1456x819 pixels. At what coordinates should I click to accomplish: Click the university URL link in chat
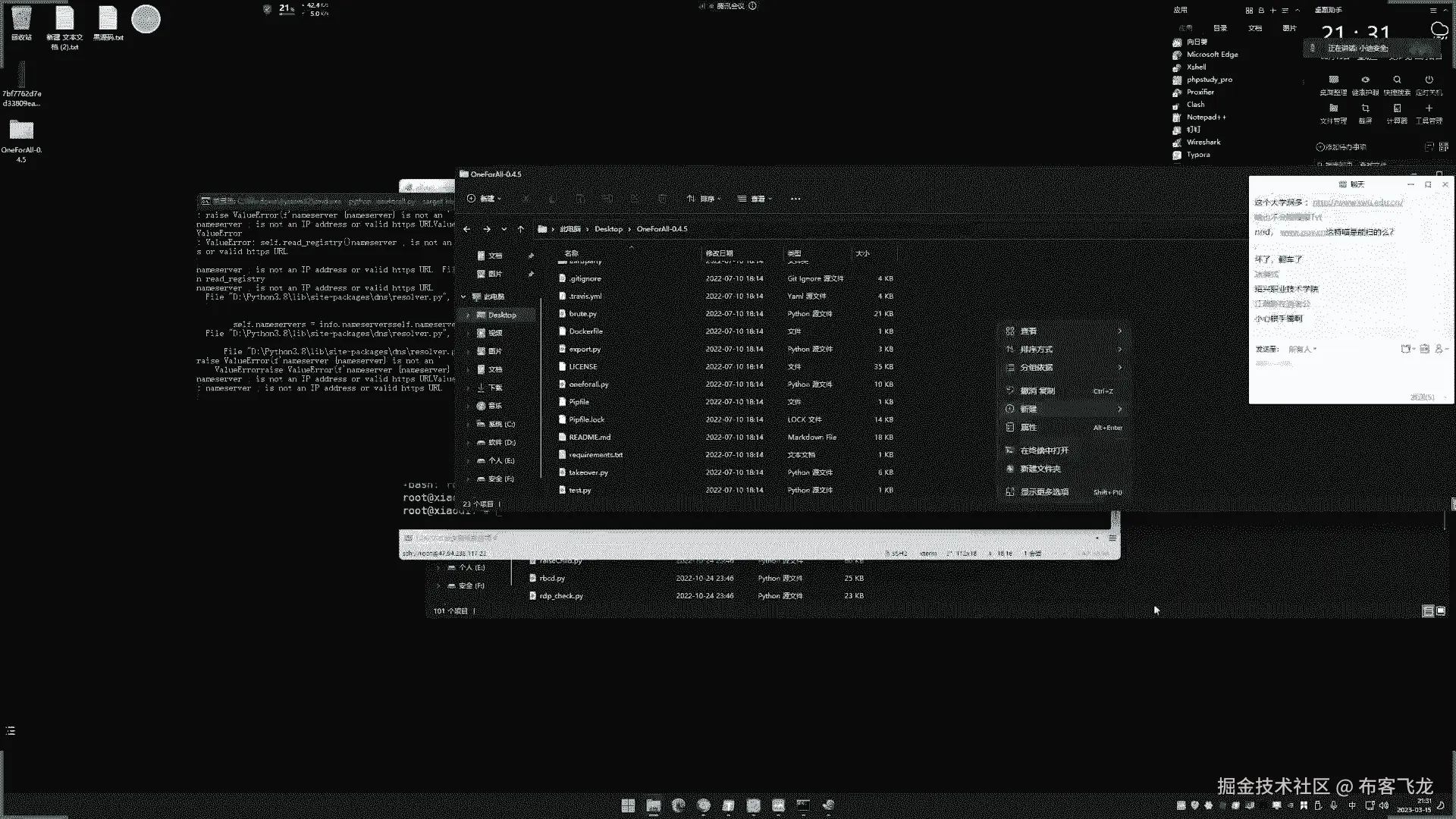click(x=1357, y=202)
